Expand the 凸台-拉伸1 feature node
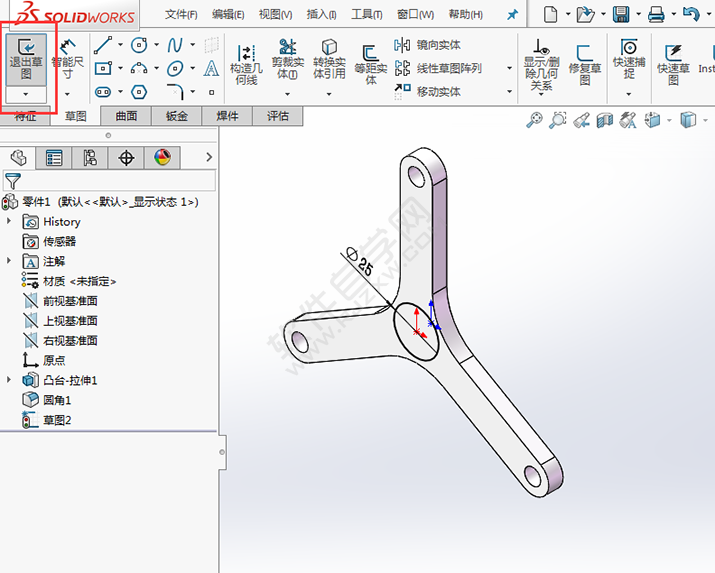715x573 pixels. click(x=9, y=379)
